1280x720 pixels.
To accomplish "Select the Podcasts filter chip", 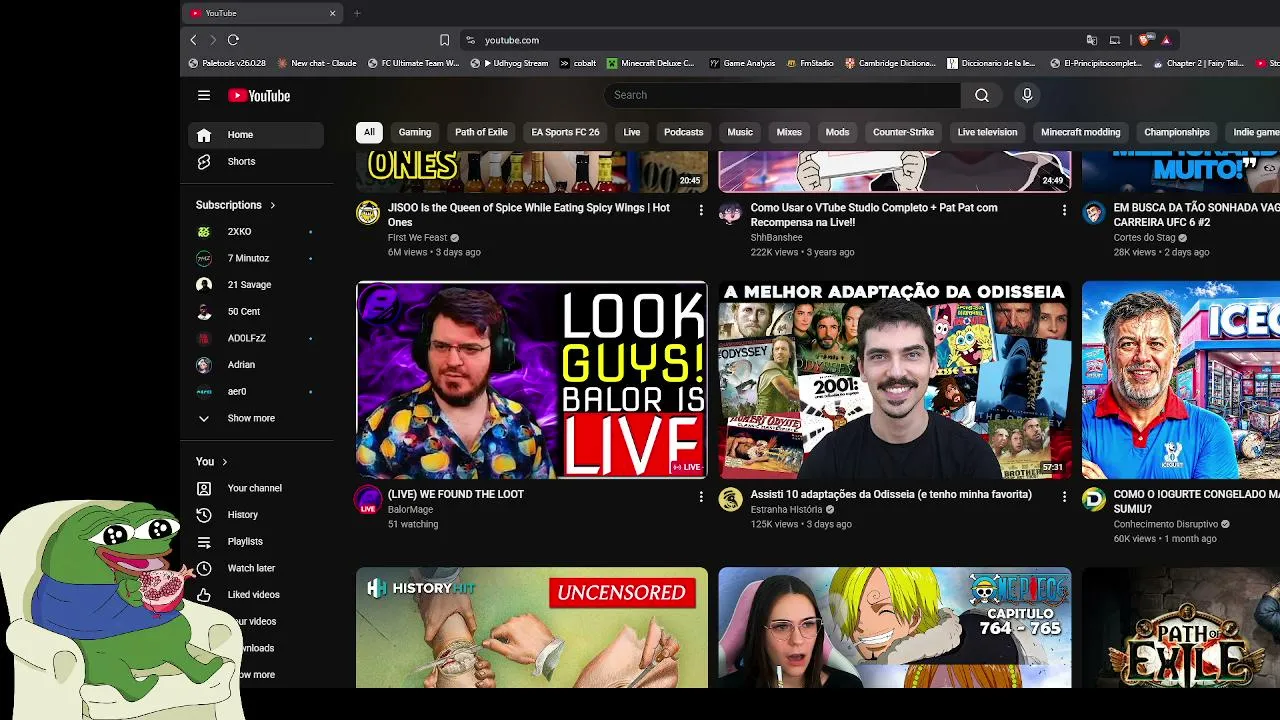I will point(684,132).
